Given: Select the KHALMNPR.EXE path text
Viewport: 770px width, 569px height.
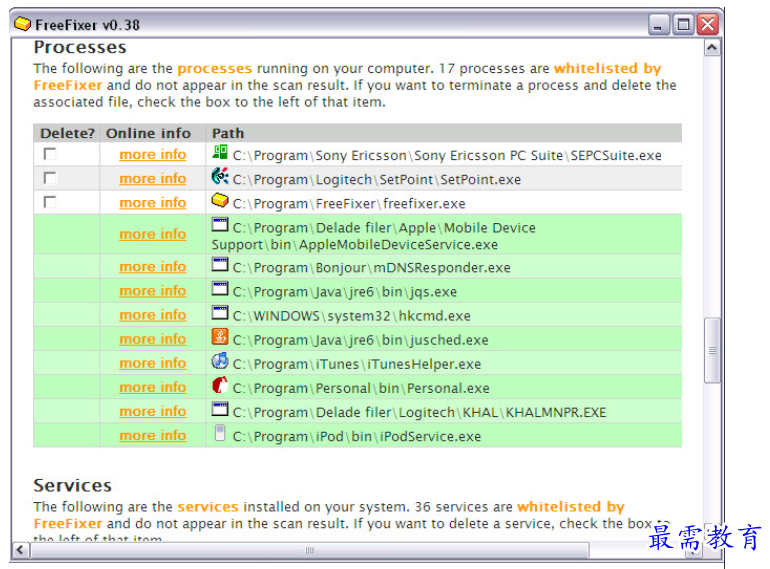Looking at the screenshot, I should click(x=419, y=412).
